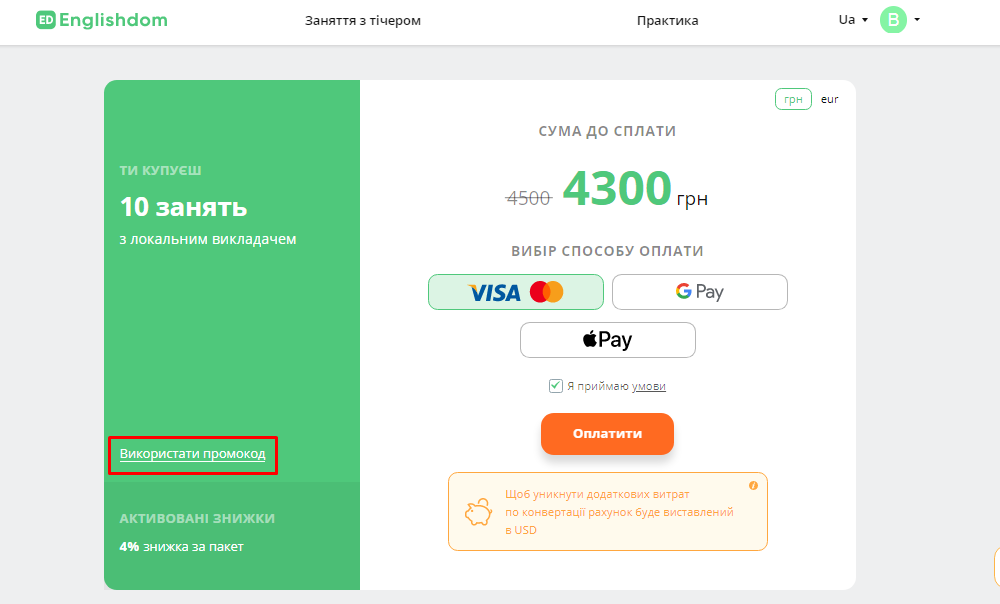
Task: Expand the user profile dropdown arrow
Action: pos(917,19)
